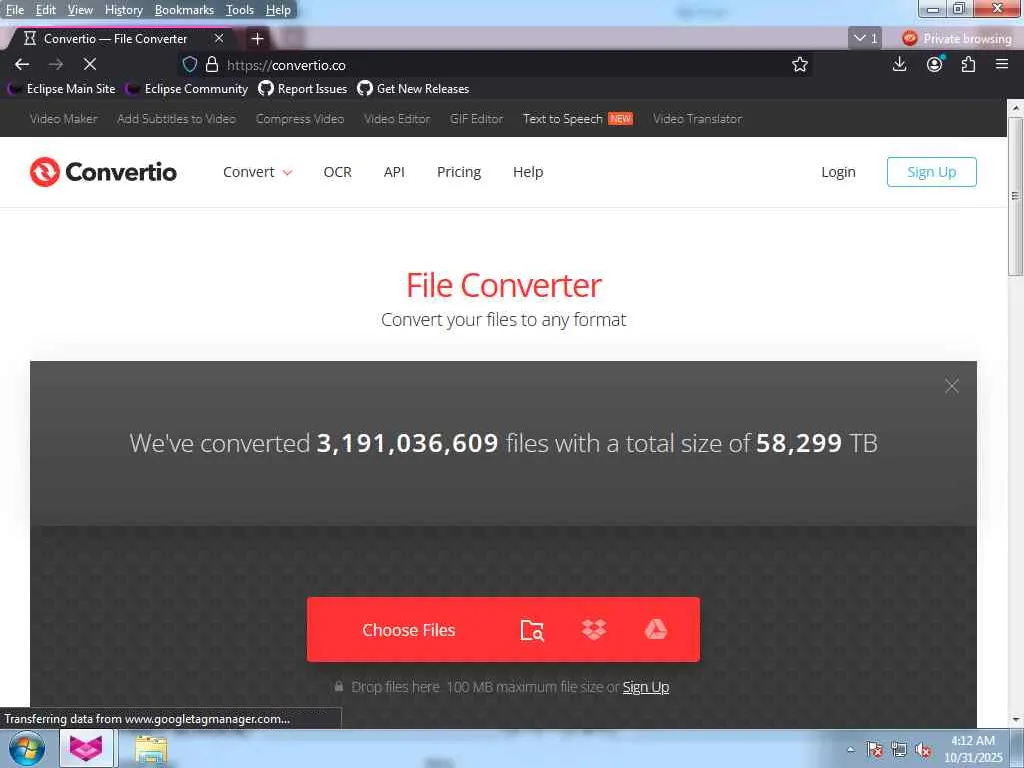
Task: Click the Private browsing indicator
Action: [x=957, y=39]
